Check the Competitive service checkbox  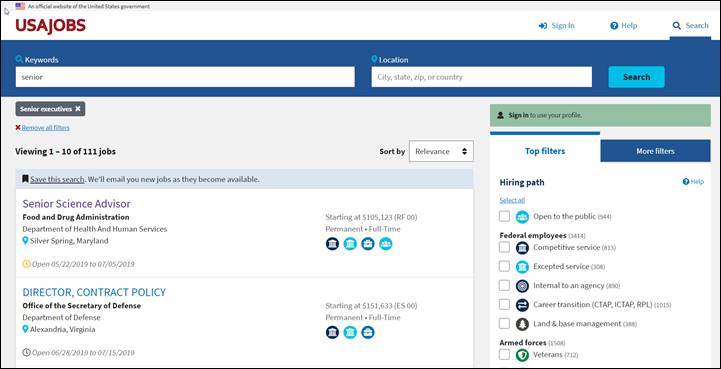[504, 248]
